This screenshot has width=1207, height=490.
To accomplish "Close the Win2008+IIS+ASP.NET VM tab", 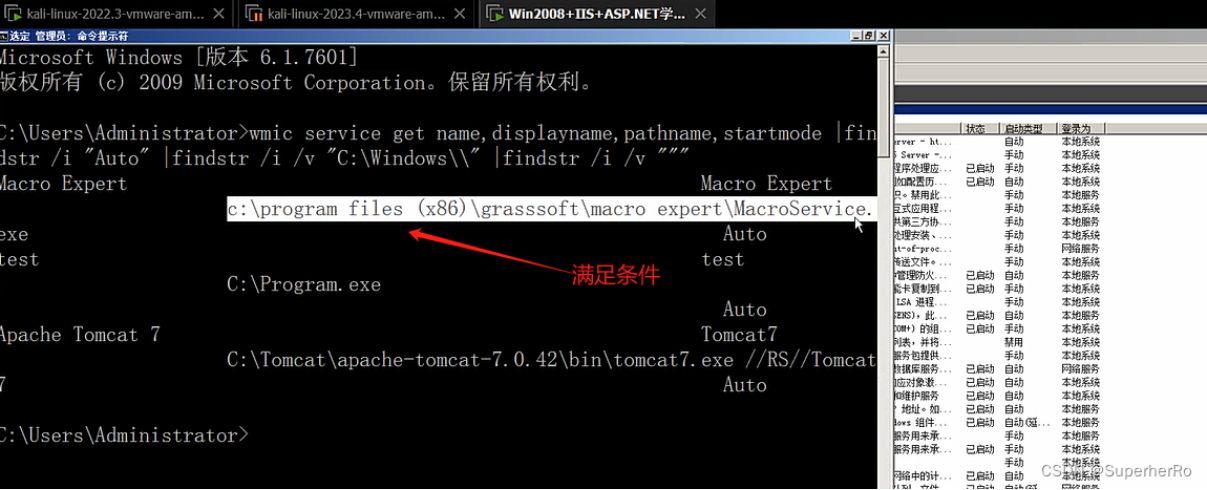I will point(701,14).
